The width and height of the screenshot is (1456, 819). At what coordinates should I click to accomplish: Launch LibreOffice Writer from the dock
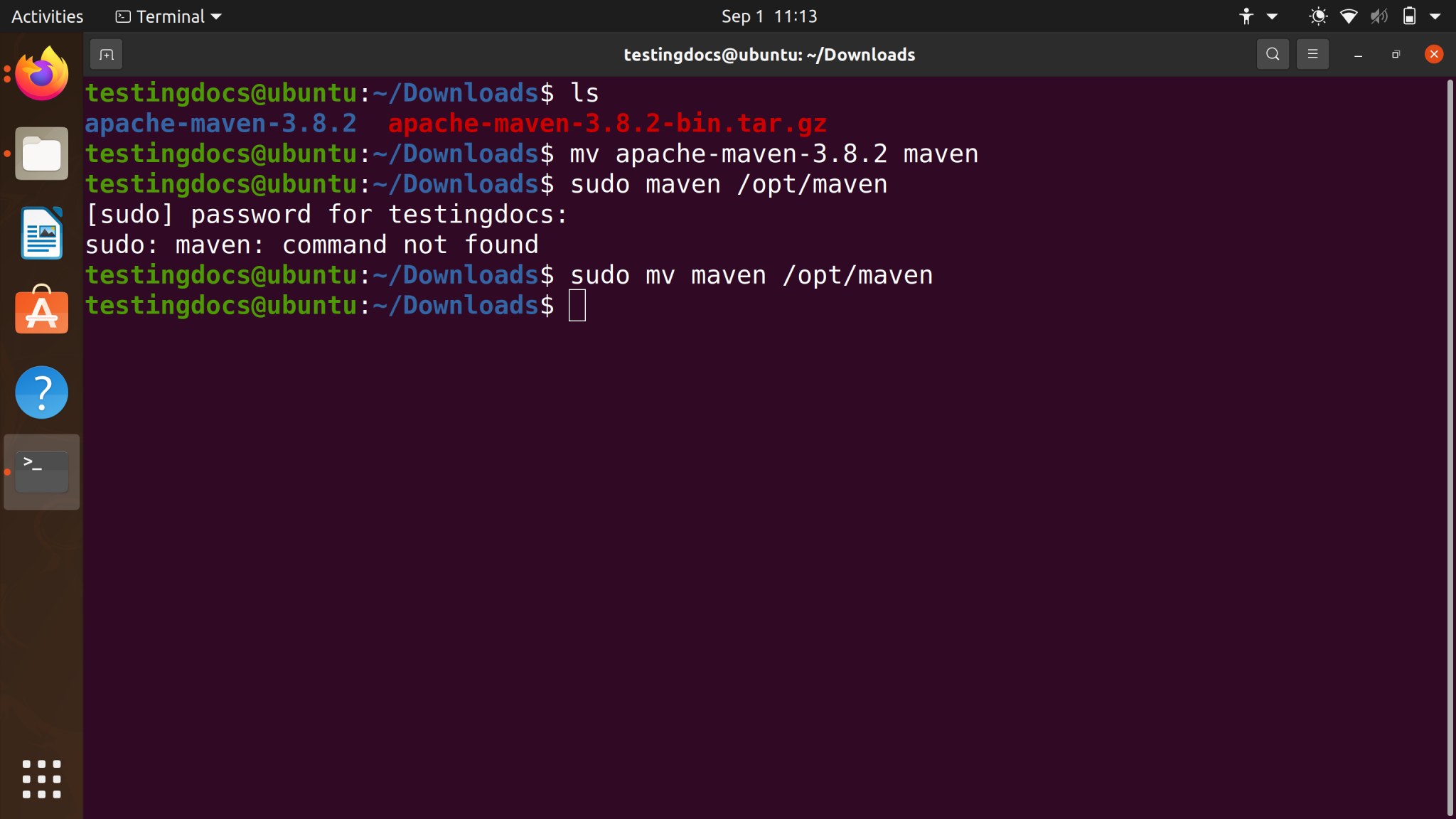click(41, 232)
